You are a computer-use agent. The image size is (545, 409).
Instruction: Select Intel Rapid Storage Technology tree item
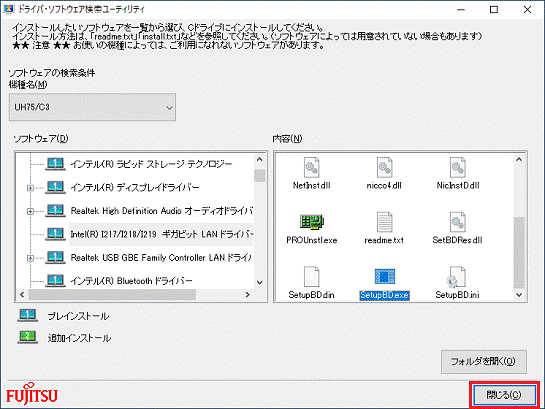[x=151, y=164]
